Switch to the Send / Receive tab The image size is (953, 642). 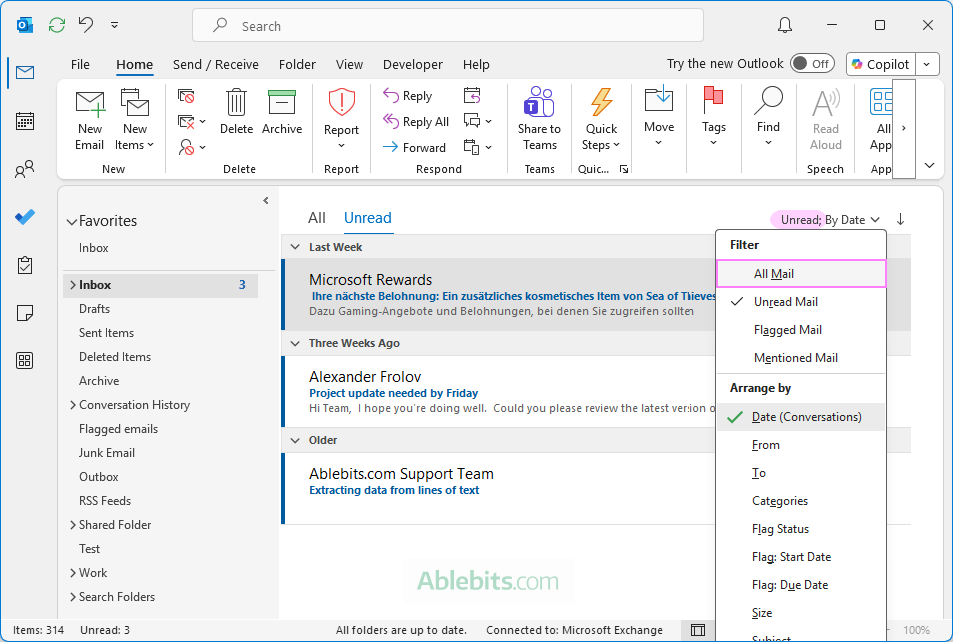coord(216,64)
